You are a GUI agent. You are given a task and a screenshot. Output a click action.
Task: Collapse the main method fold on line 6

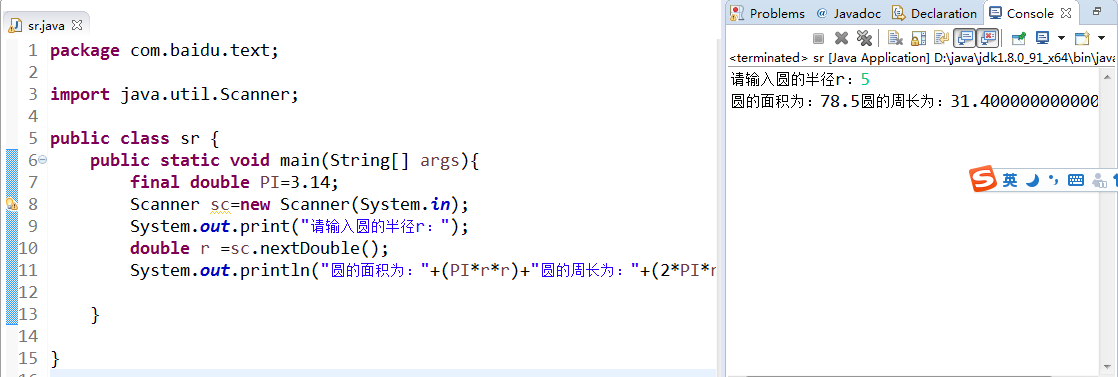click(43, 160)
